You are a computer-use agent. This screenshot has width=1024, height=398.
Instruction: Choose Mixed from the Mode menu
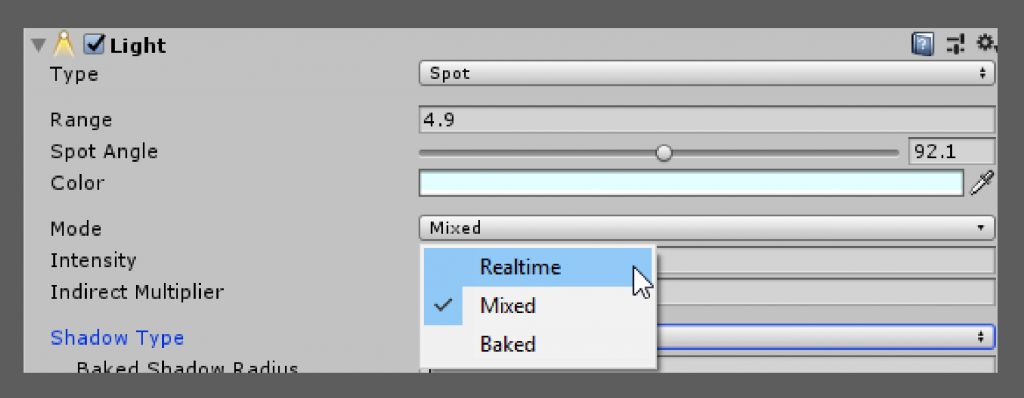click(538, 306)
